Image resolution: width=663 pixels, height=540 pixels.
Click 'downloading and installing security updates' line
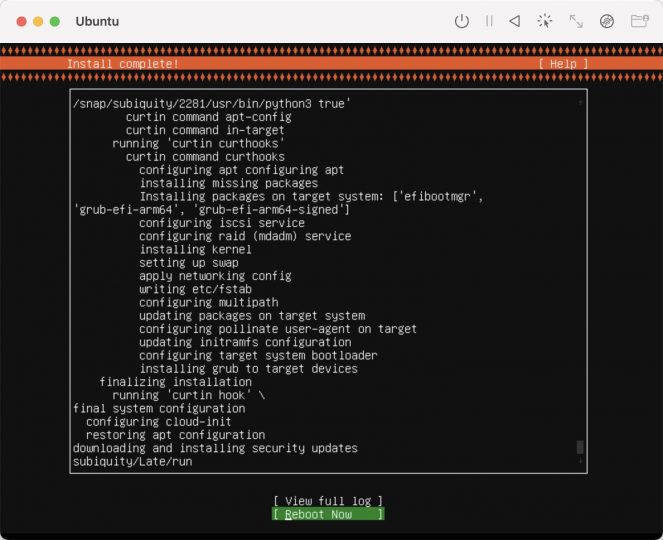(x=215, y=448)
